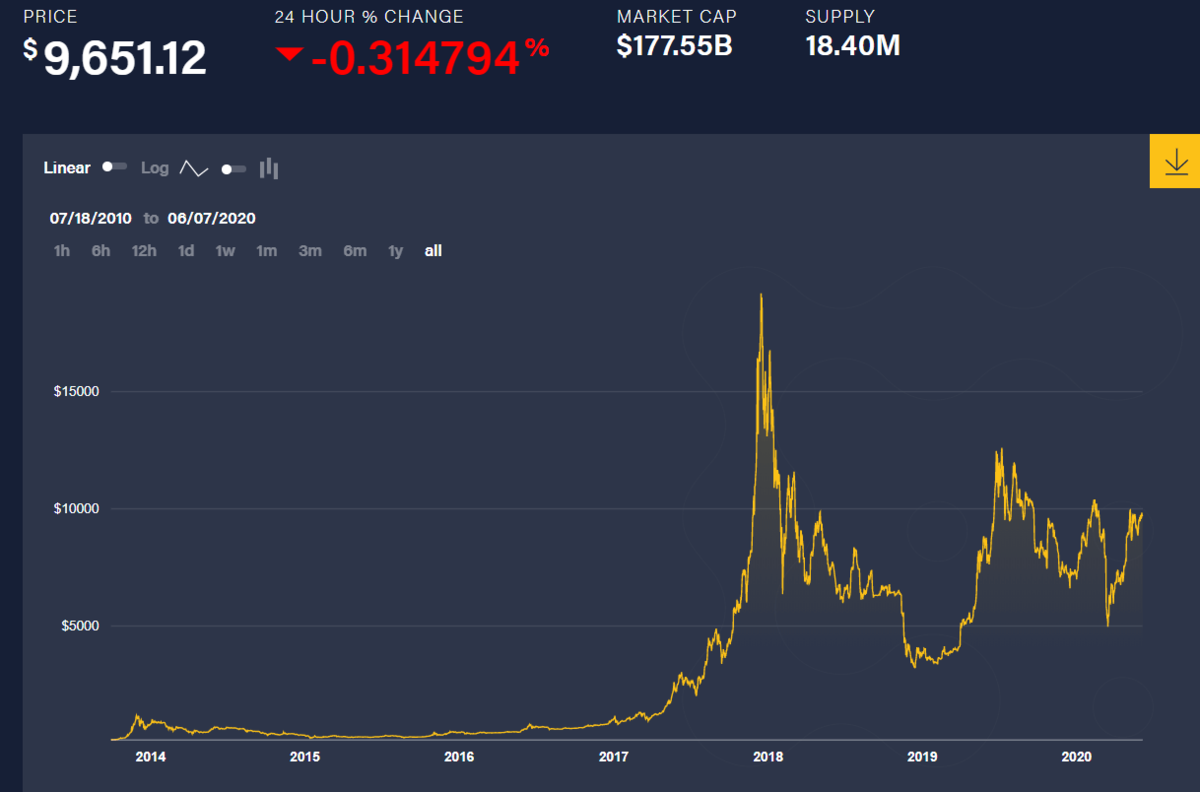Set the chart range to 1m
The width and height of the screenshot is (1200, 792).
(266, 251)
